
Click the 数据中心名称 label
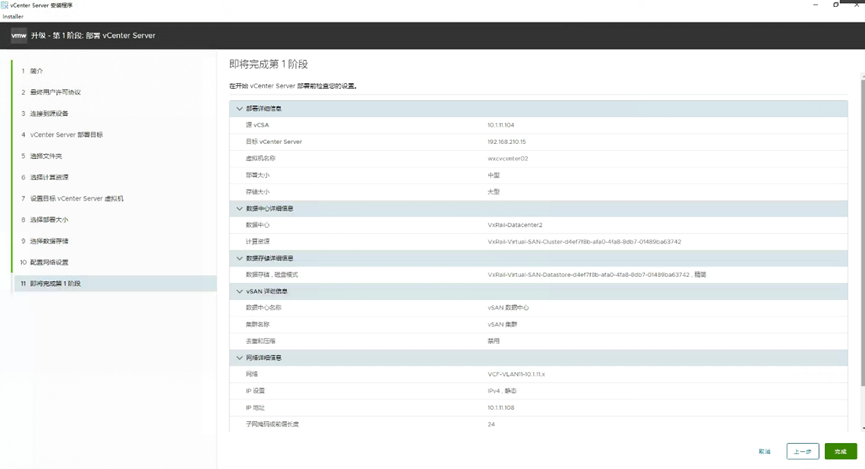263,308
